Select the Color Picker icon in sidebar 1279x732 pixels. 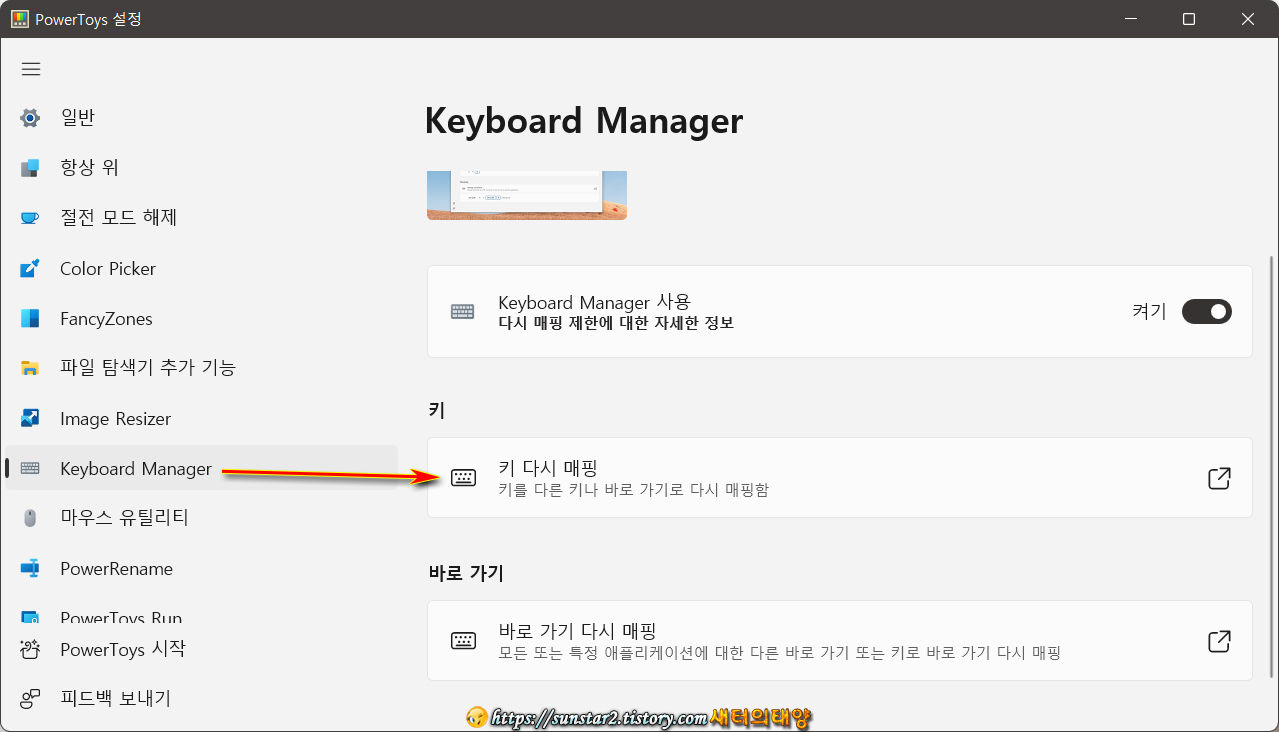(29, 268)
